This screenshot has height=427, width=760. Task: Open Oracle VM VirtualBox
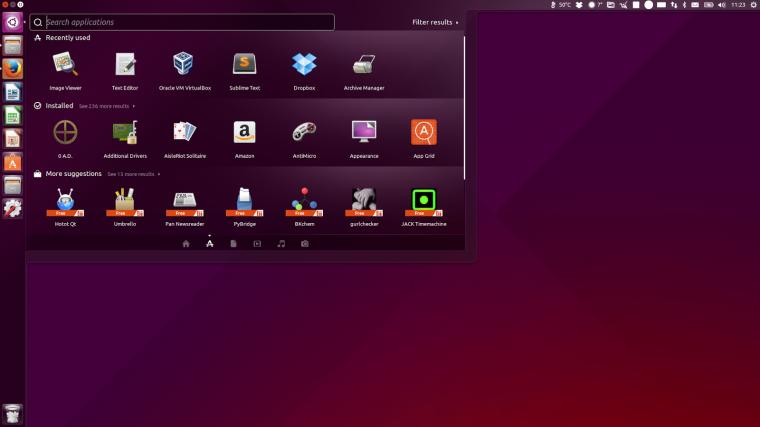click(185, 71)
